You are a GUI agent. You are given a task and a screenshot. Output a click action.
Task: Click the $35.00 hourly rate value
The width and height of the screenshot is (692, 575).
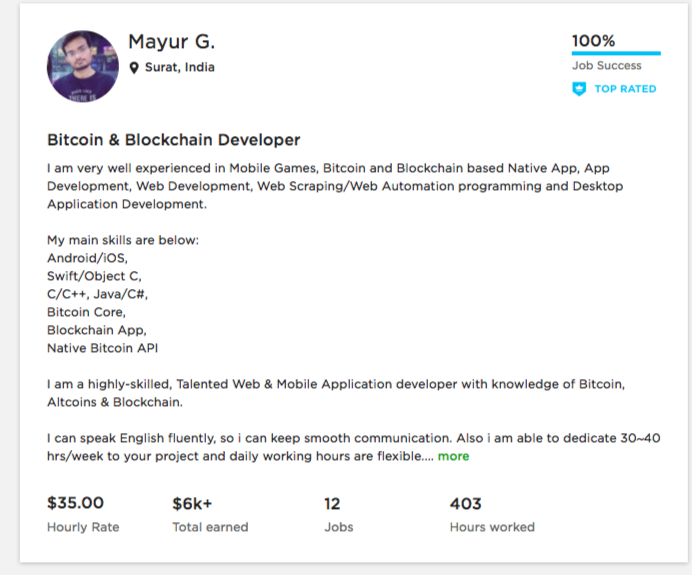(76, 503)
